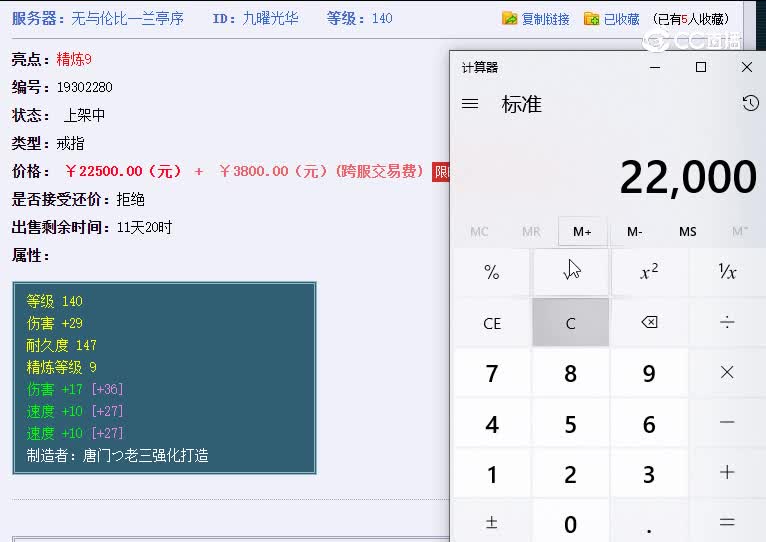Click the 已收藏 favorite link
This screenshot has width=766, height=542.
click(x=621, y=19)
